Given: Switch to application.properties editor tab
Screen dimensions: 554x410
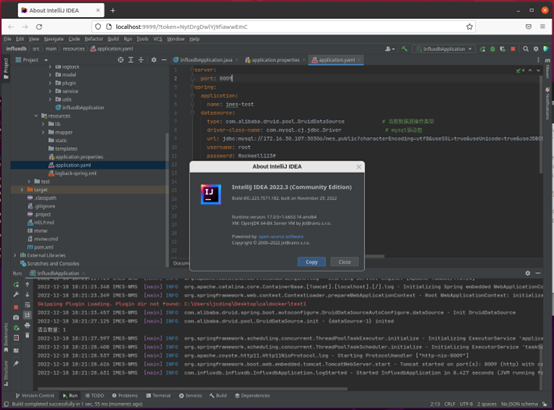Looking at the screenshot, I should click(275, 60).
